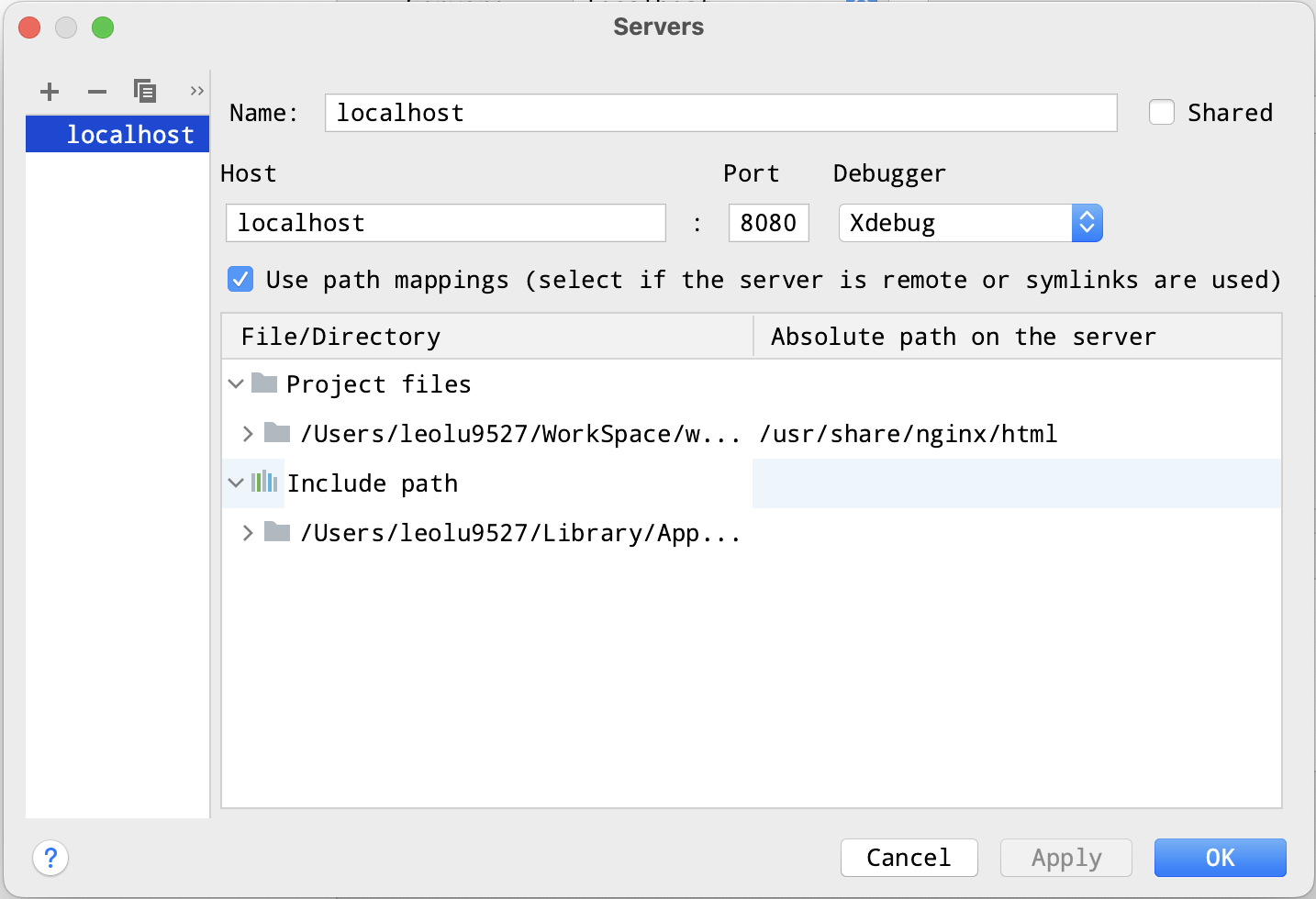
Task: Click folder icon on the Library/App path row
Action: click(278, 532)
